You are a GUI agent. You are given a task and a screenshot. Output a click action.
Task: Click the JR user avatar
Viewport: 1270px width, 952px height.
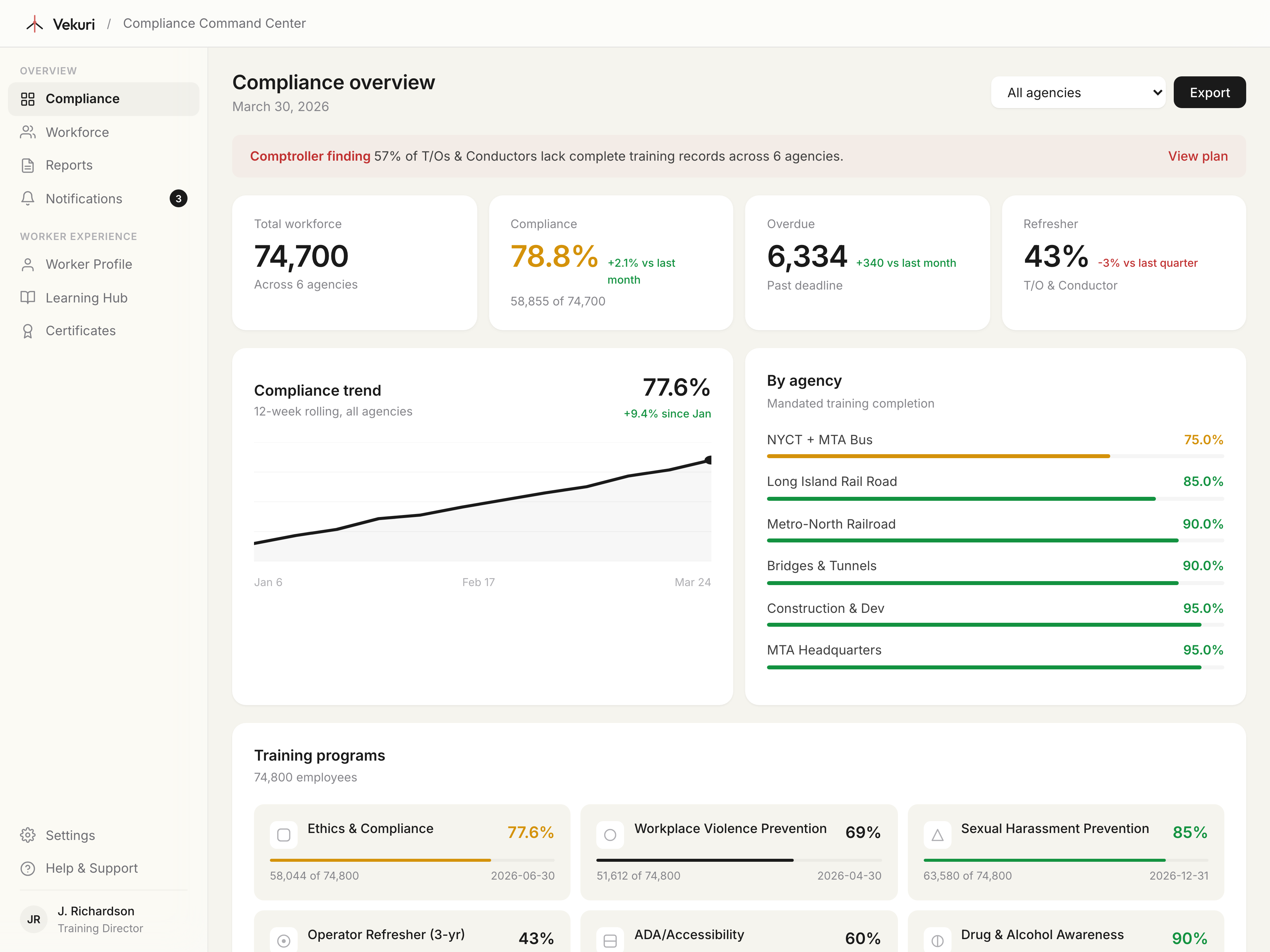(34, 919)
